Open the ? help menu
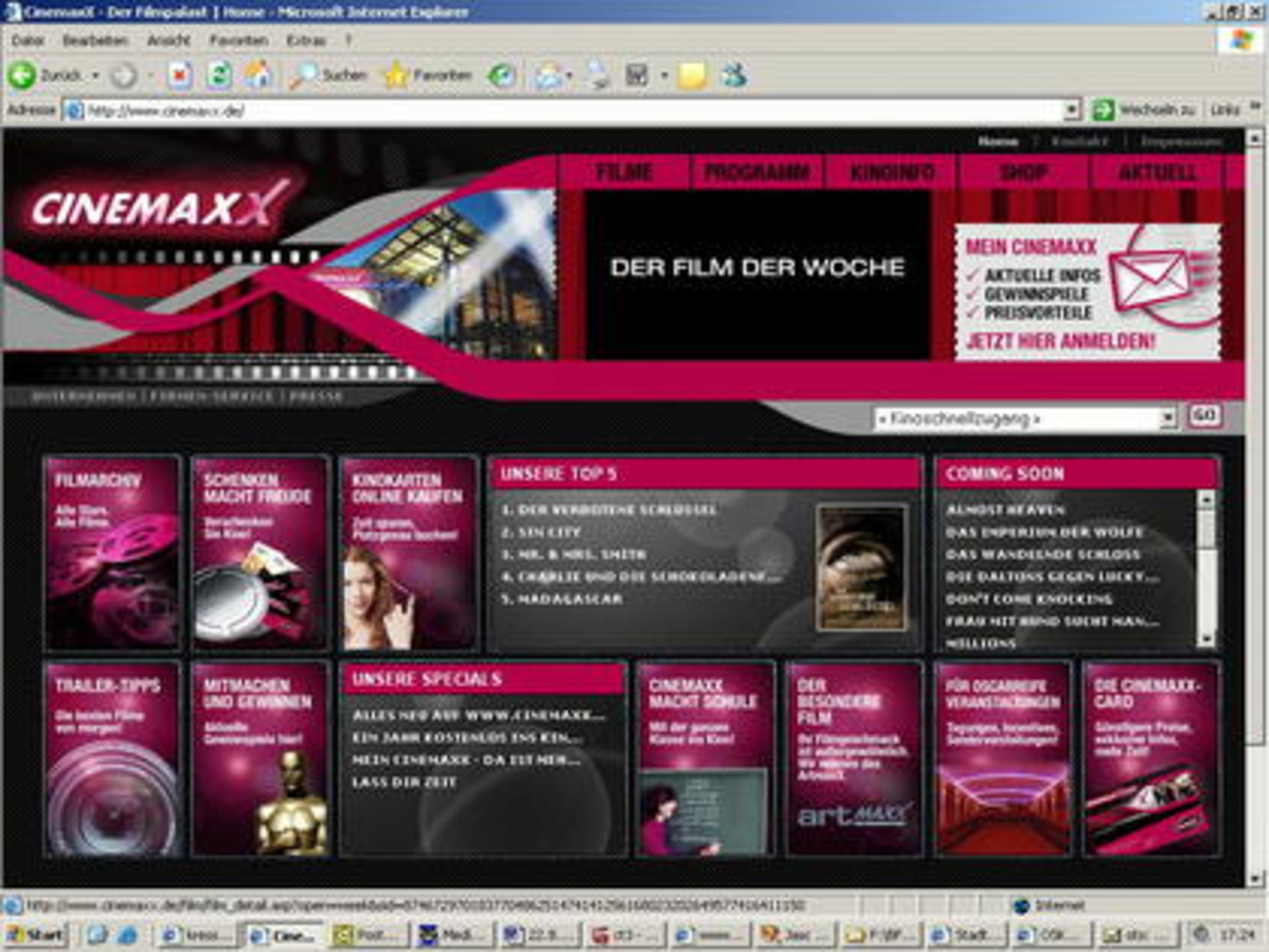 349,41
